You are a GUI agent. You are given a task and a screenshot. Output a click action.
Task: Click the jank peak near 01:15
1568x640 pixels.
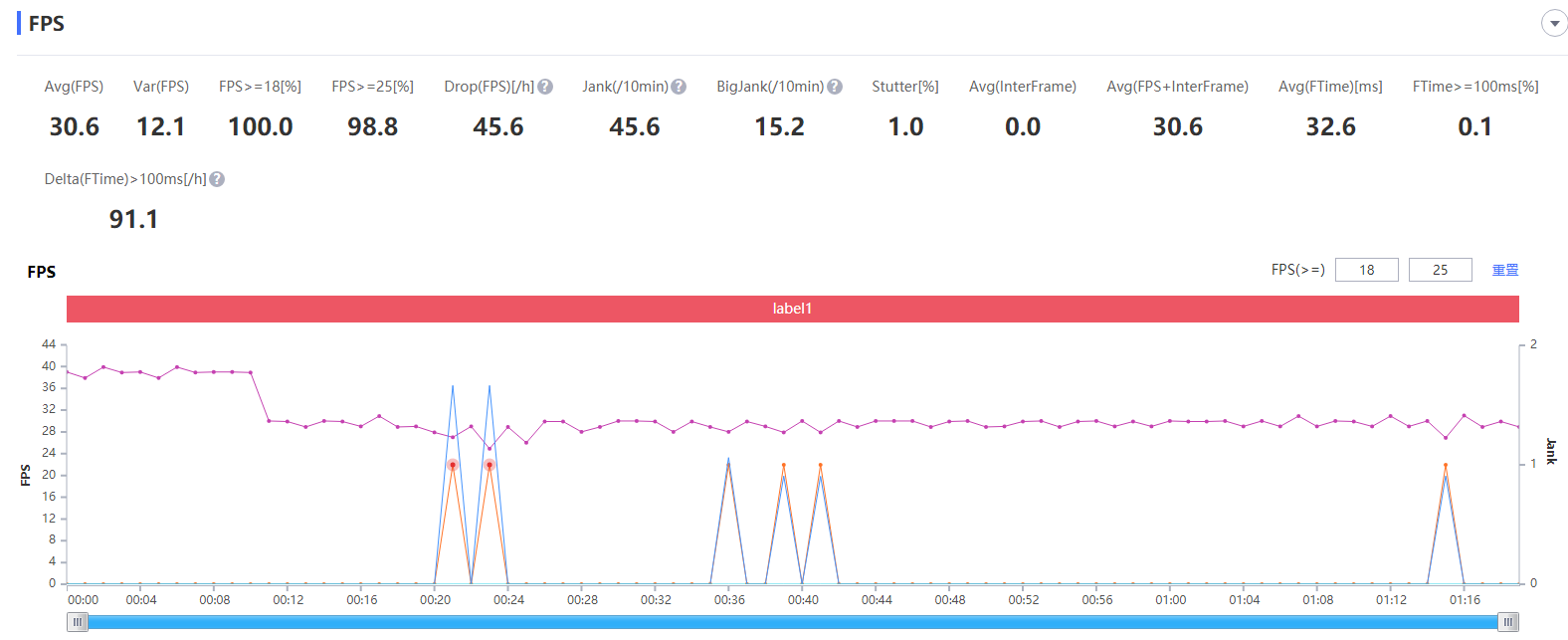tap(1446, 465)
